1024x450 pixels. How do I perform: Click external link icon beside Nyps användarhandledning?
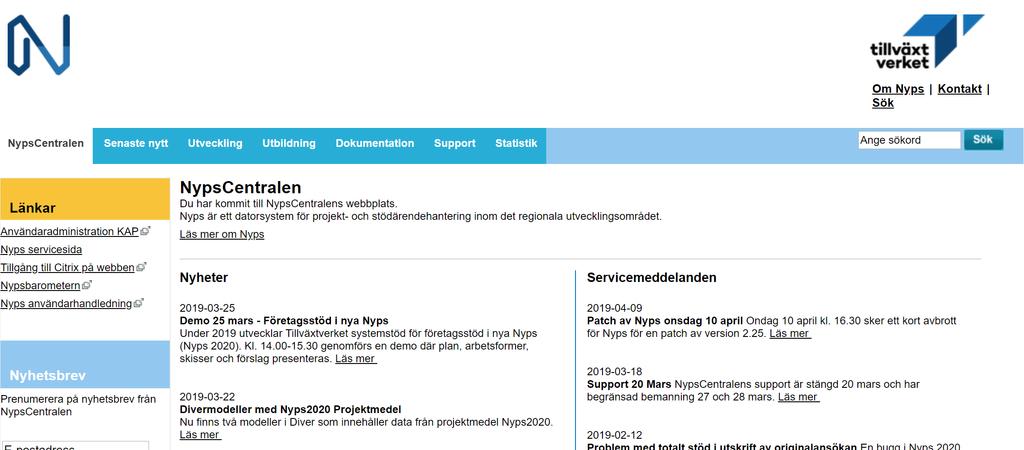click(138, 303)
